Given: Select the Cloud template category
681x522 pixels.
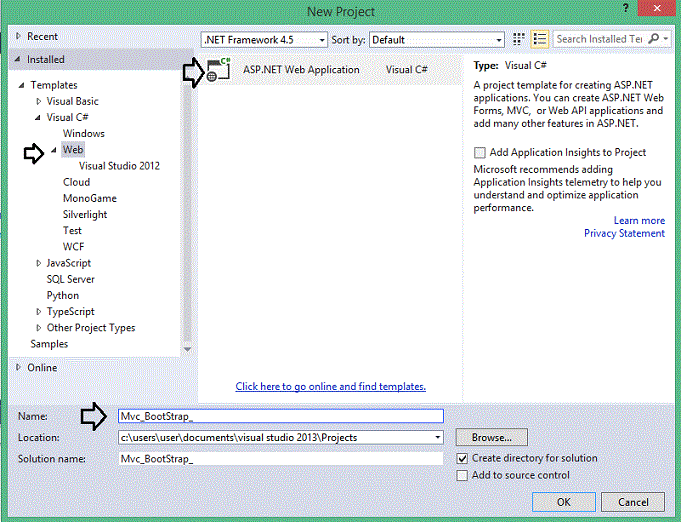Looking at the screenshot, I should (x=76, y=182).
